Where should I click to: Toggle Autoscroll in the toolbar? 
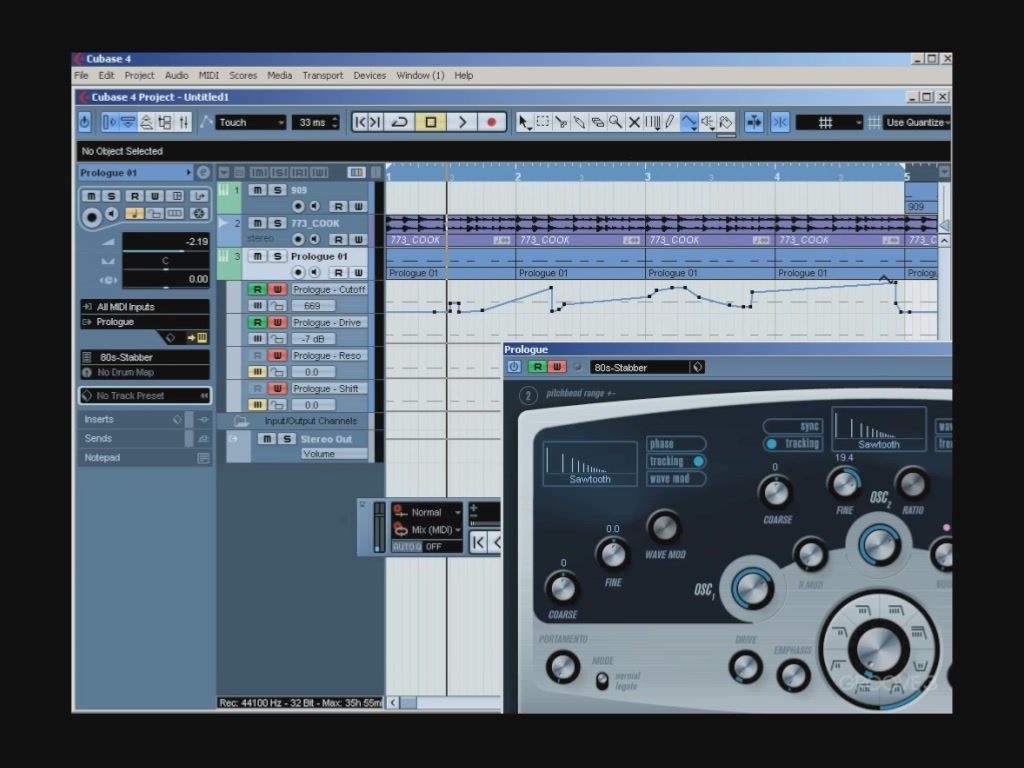(754, 122)
